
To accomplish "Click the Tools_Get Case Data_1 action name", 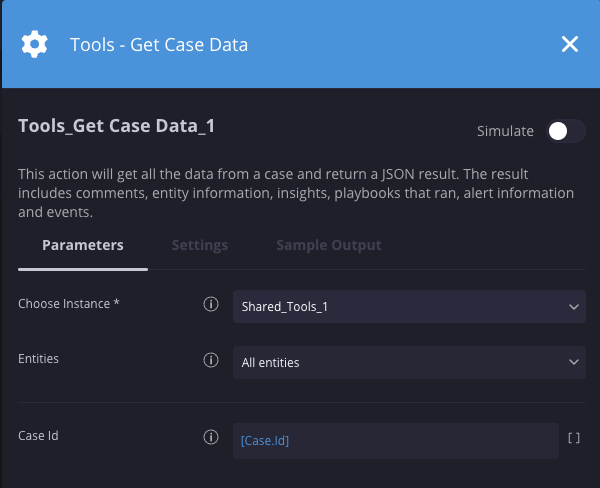I will [x=116, y=126].
